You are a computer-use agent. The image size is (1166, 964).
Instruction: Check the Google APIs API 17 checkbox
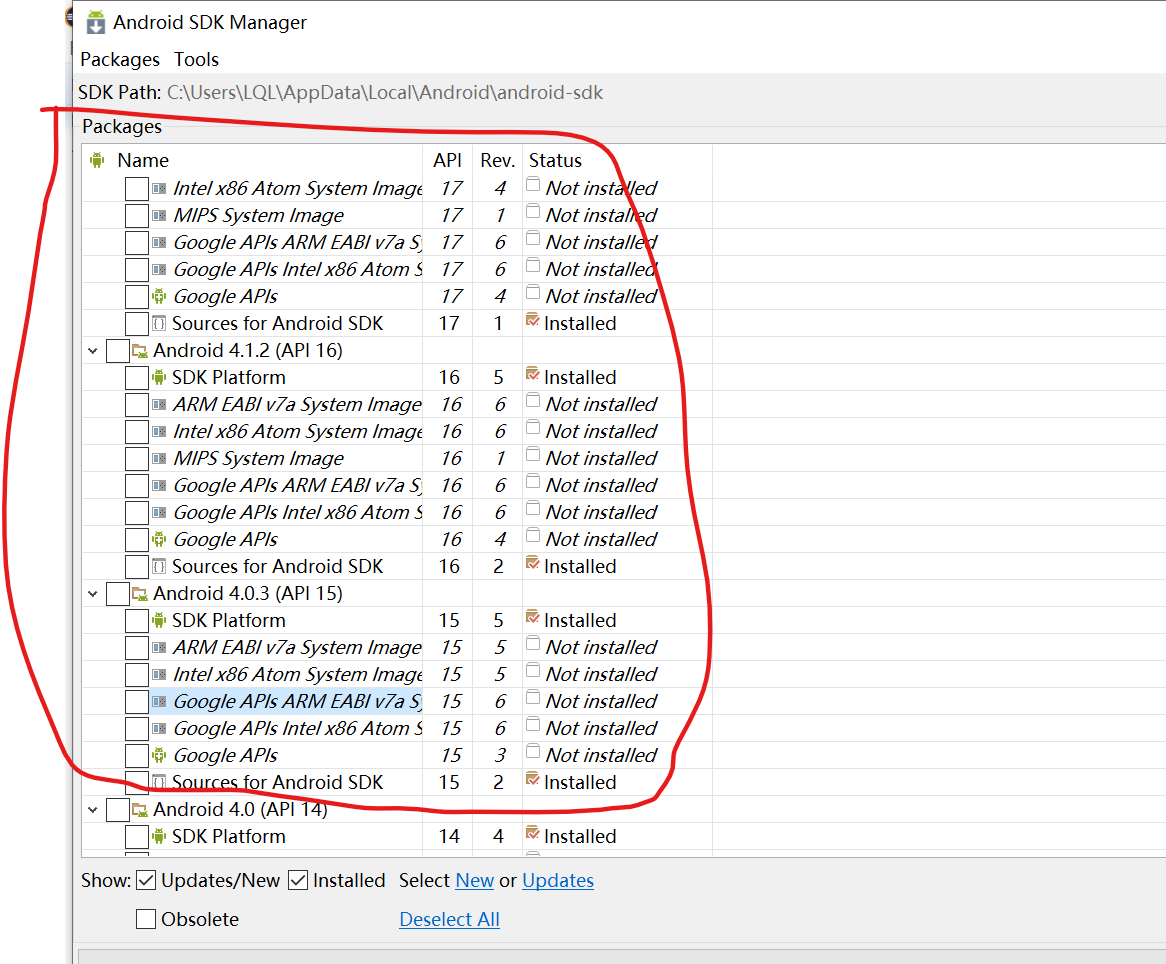[137, 297]
